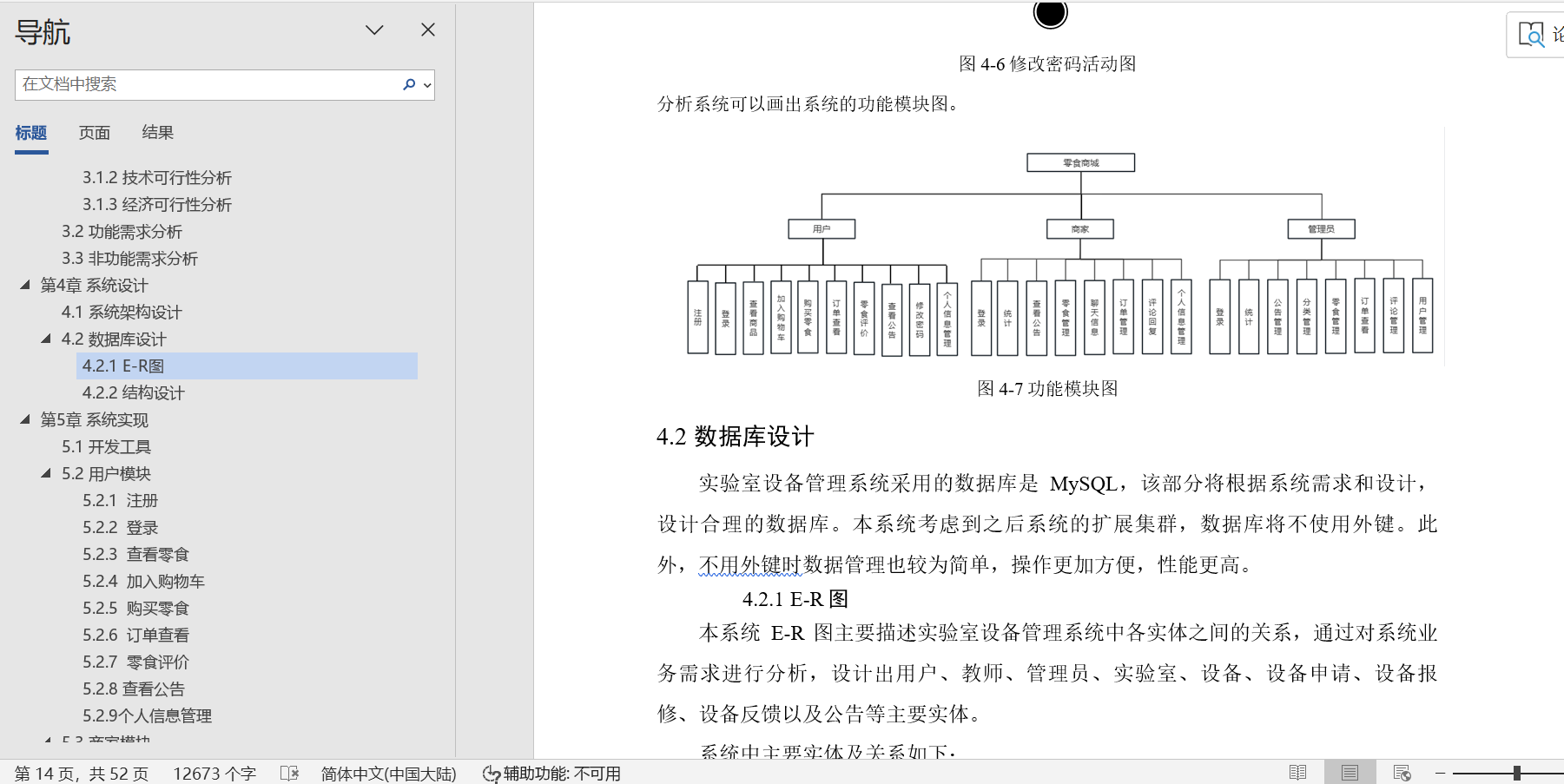Collapse the 4.2 数据库设计 heading

46,339
